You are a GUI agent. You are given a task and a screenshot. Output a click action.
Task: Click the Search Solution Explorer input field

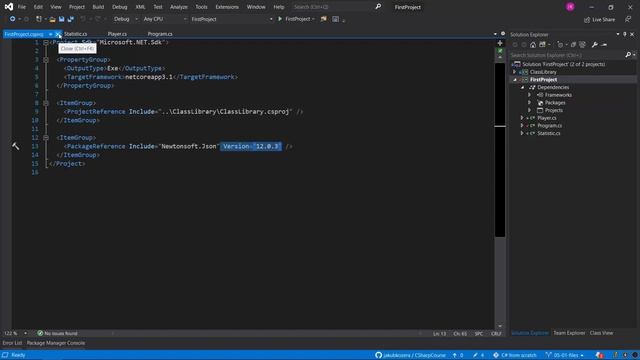567,55
